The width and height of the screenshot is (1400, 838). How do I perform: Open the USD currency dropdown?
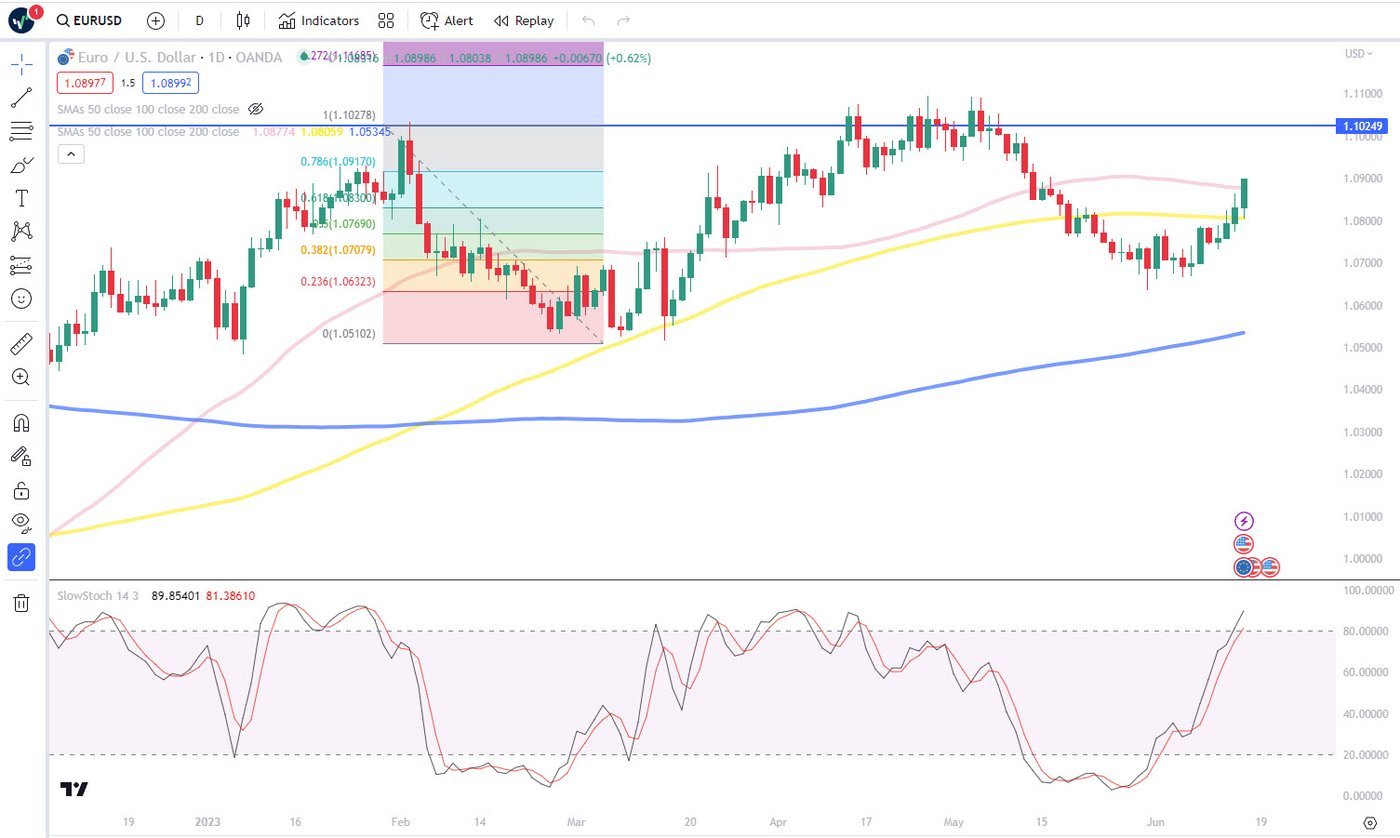pos(1357,54)
